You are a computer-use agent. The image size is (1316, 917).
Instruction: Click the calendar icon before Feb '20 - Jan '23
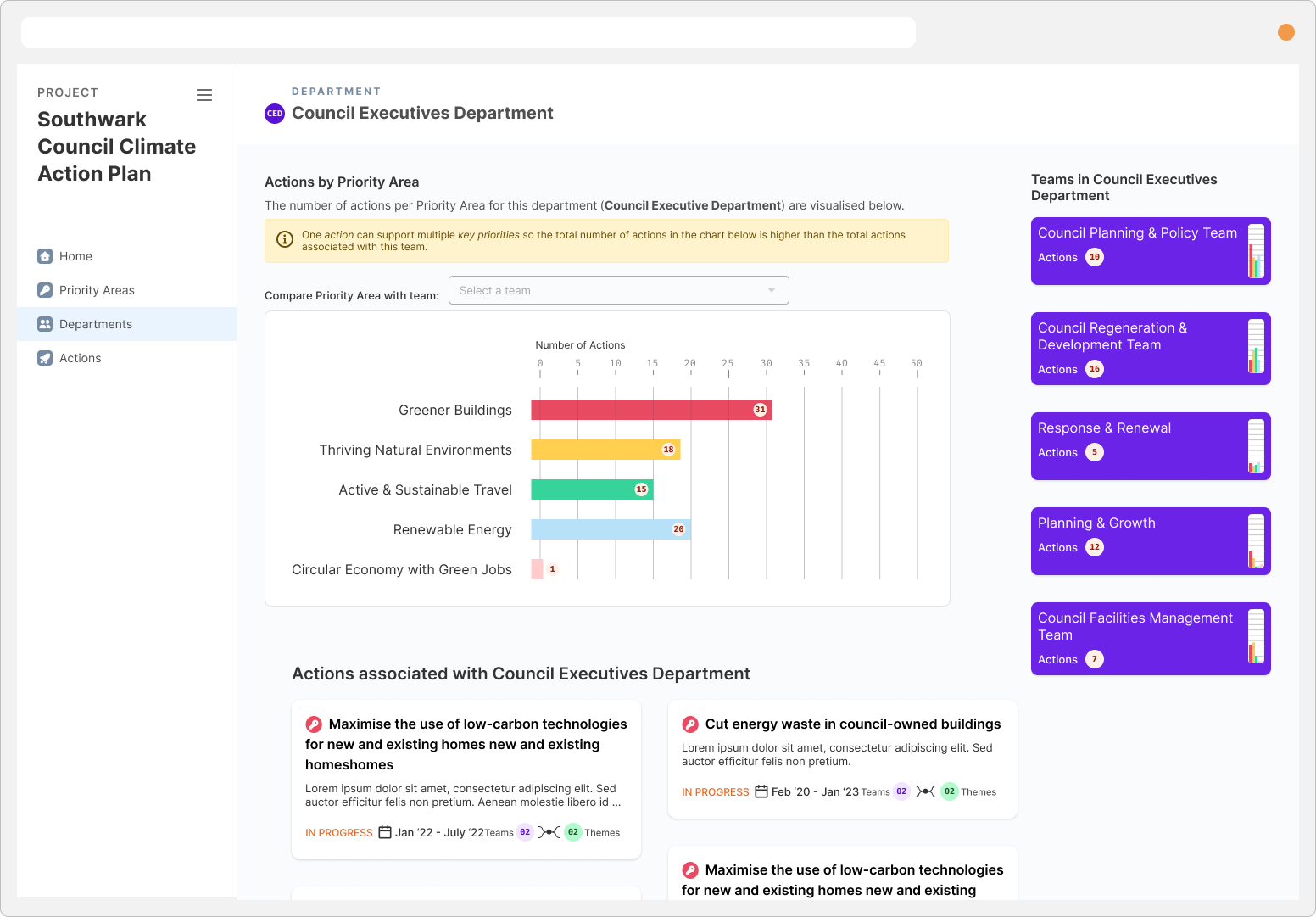pyautogui.click(x=761, y=791)
